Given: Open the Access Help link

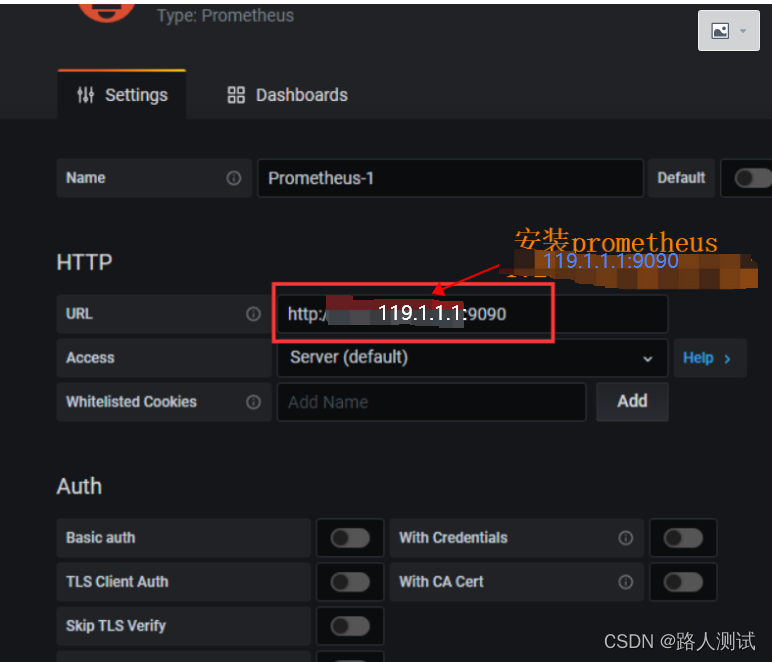Looking at the screenshot, I should (709, 358).
